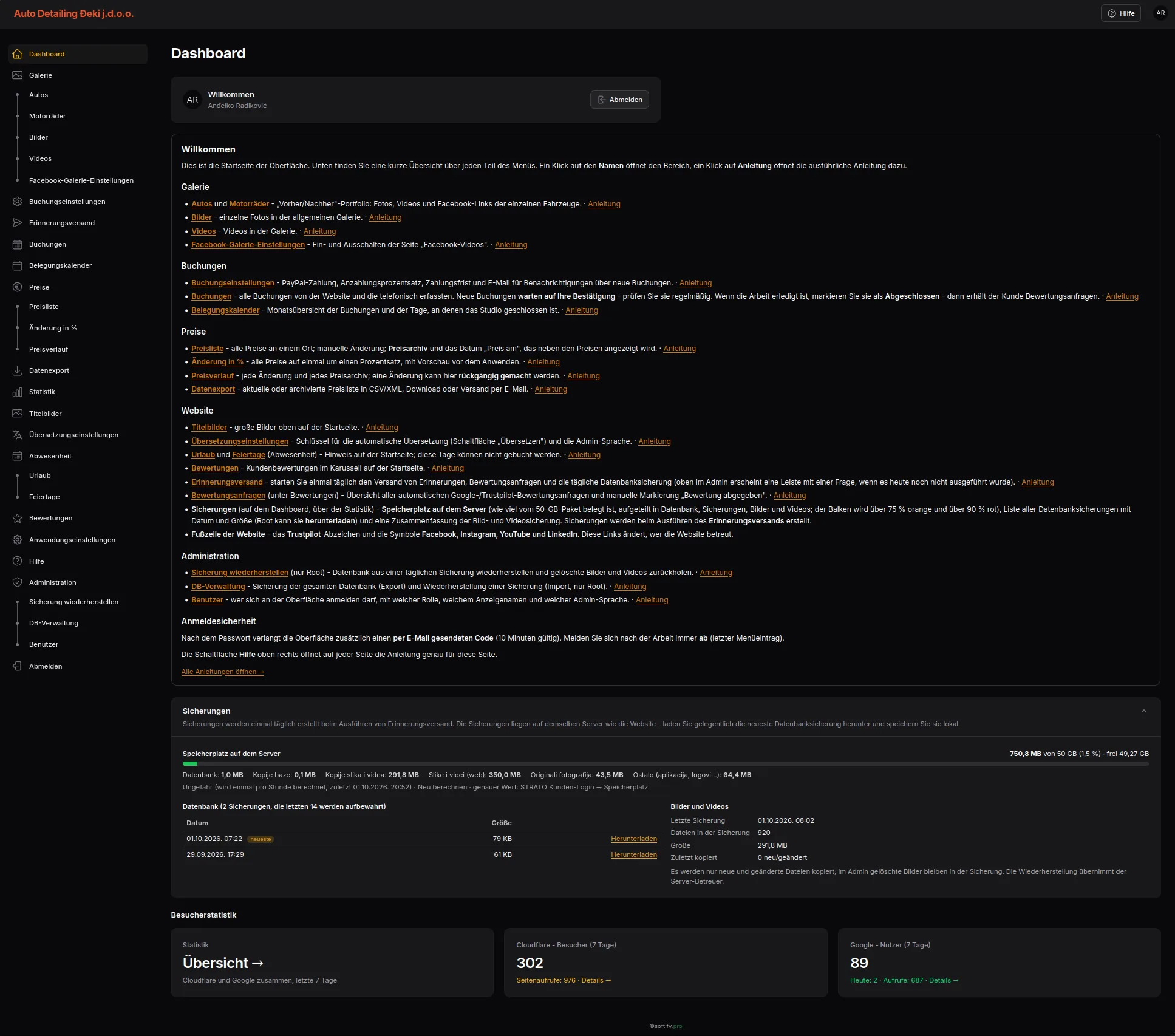This screenshot has height=1036, width=1175.
Task: Click the Buchungseinstellungen link in welcome text
Action: (x=233, y=283)
